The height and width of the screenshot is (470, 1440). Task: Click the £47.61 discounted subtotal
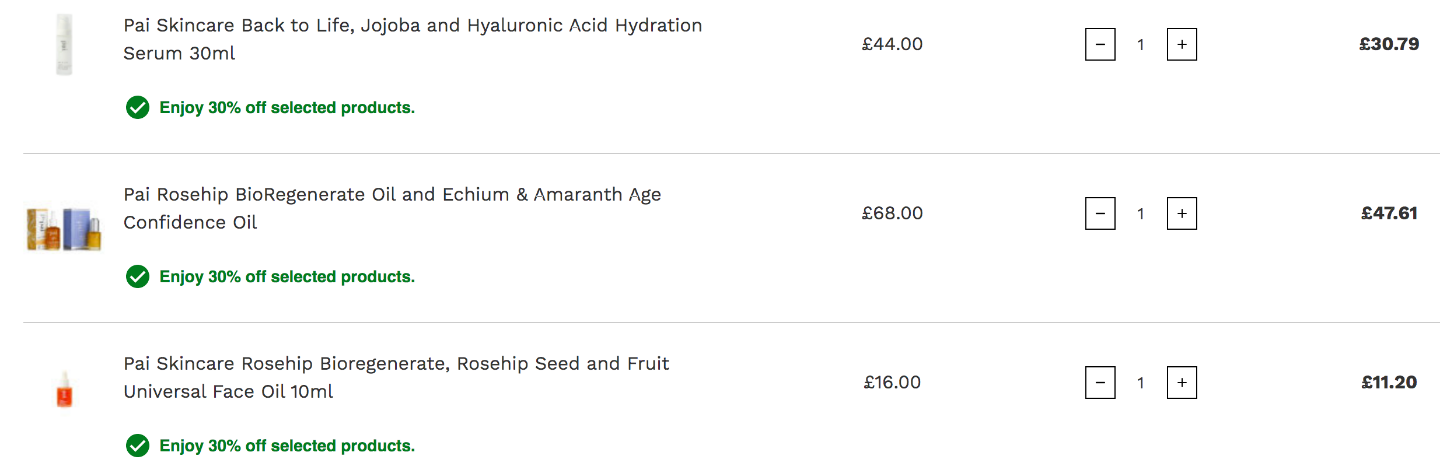coord(1389,213)
